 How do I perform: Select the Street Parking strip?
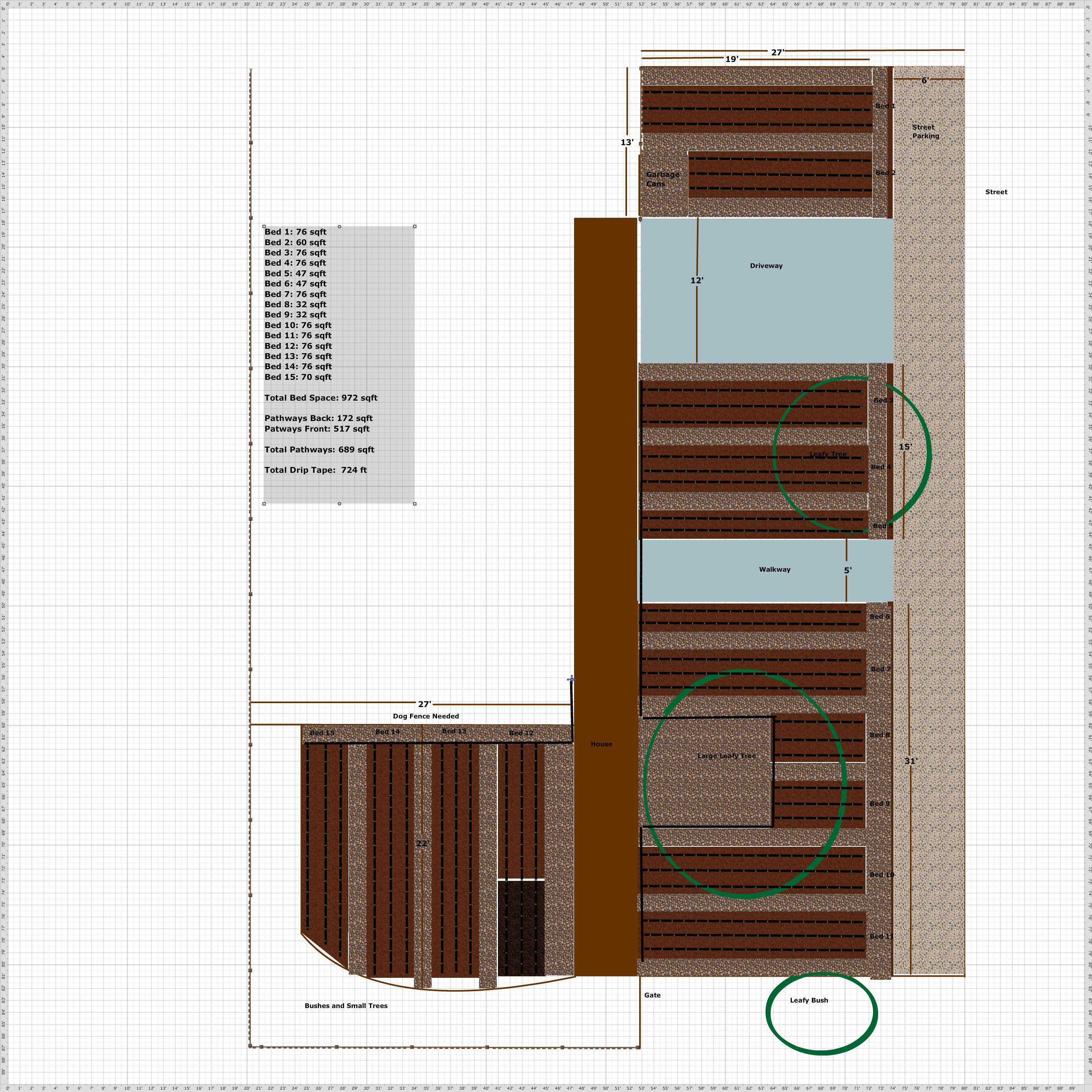(x=925, y=131)
